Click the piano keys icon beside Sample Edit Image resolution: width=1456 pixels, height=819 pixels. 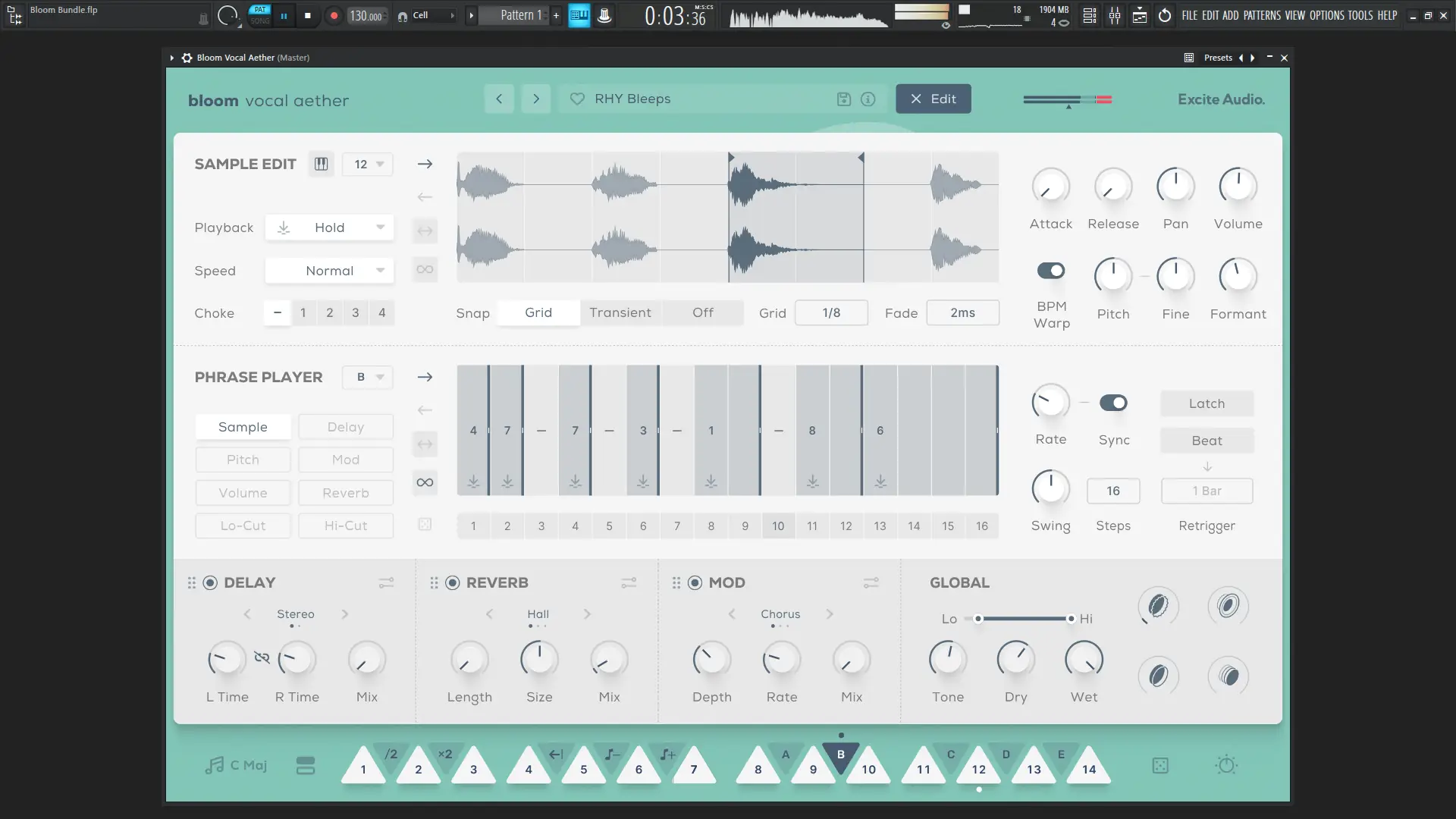point(321,165)
